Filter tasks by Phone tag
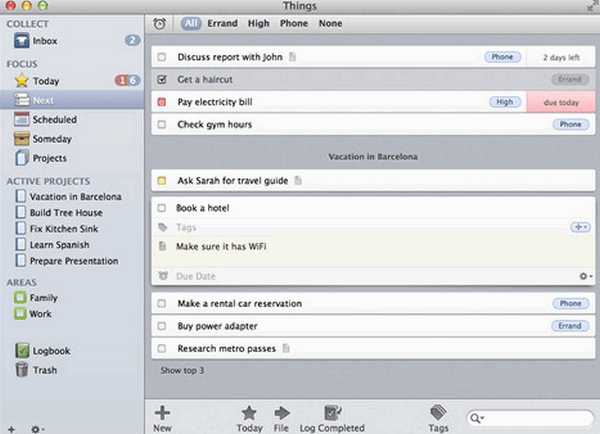The image size is (600, 434). pyautogui.click(x=294, y=23)
